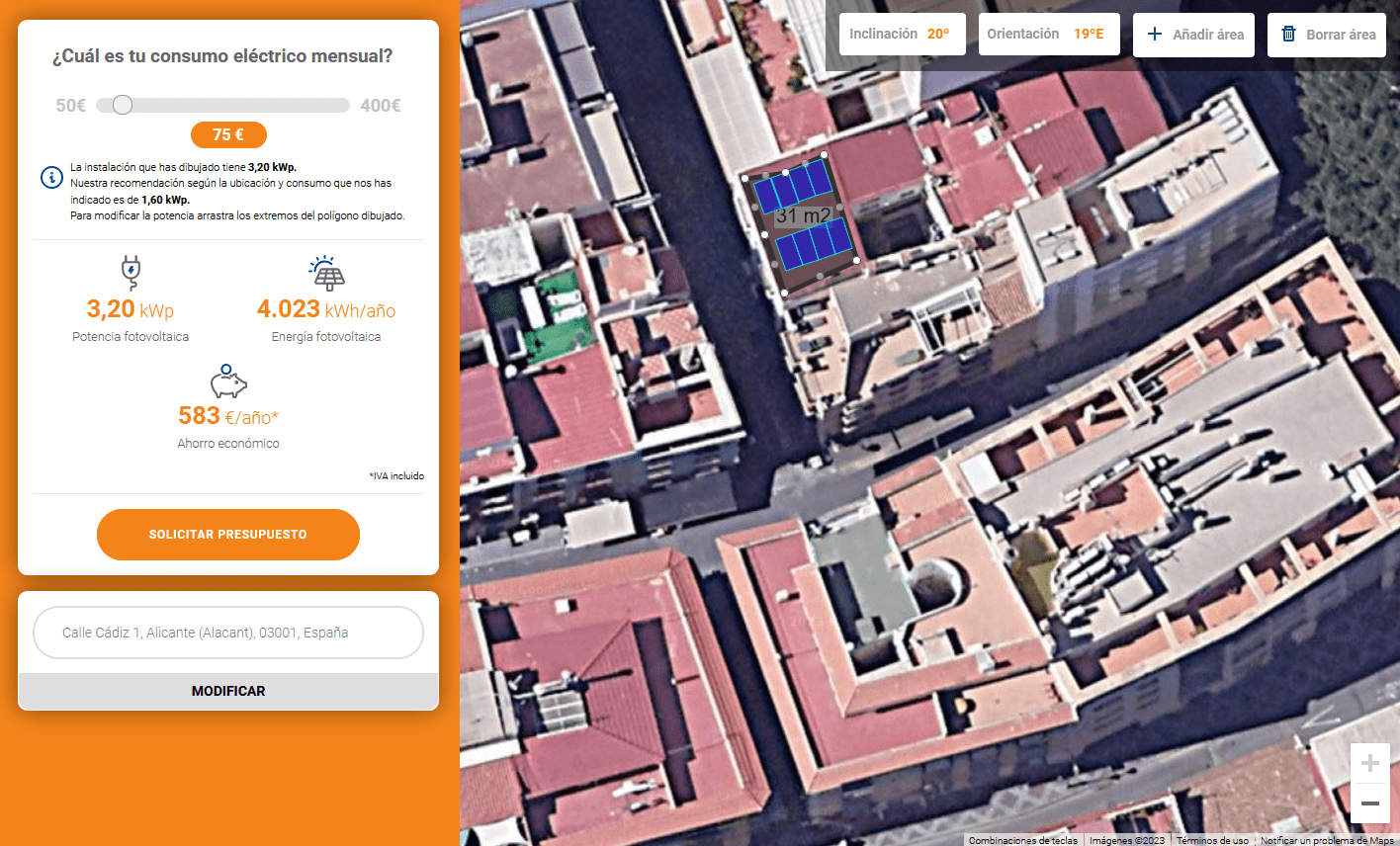
Task: Open the Orientación 19°E setting
Action: click(1049, 34)
